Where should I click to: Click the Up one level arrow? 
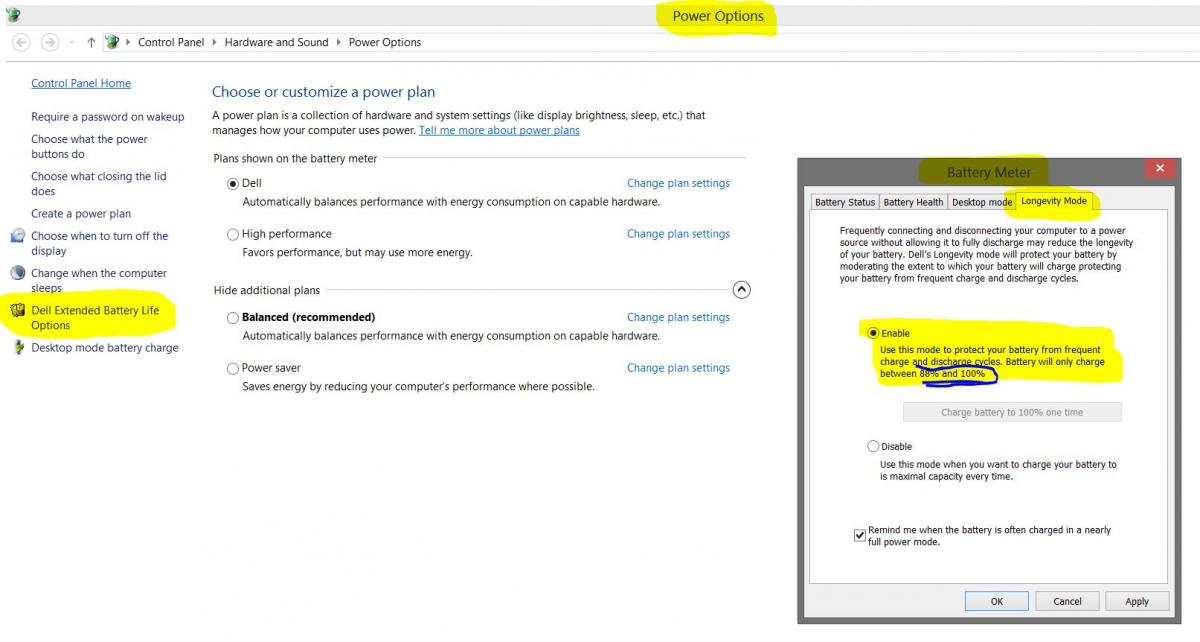click(x=91, y=42)
